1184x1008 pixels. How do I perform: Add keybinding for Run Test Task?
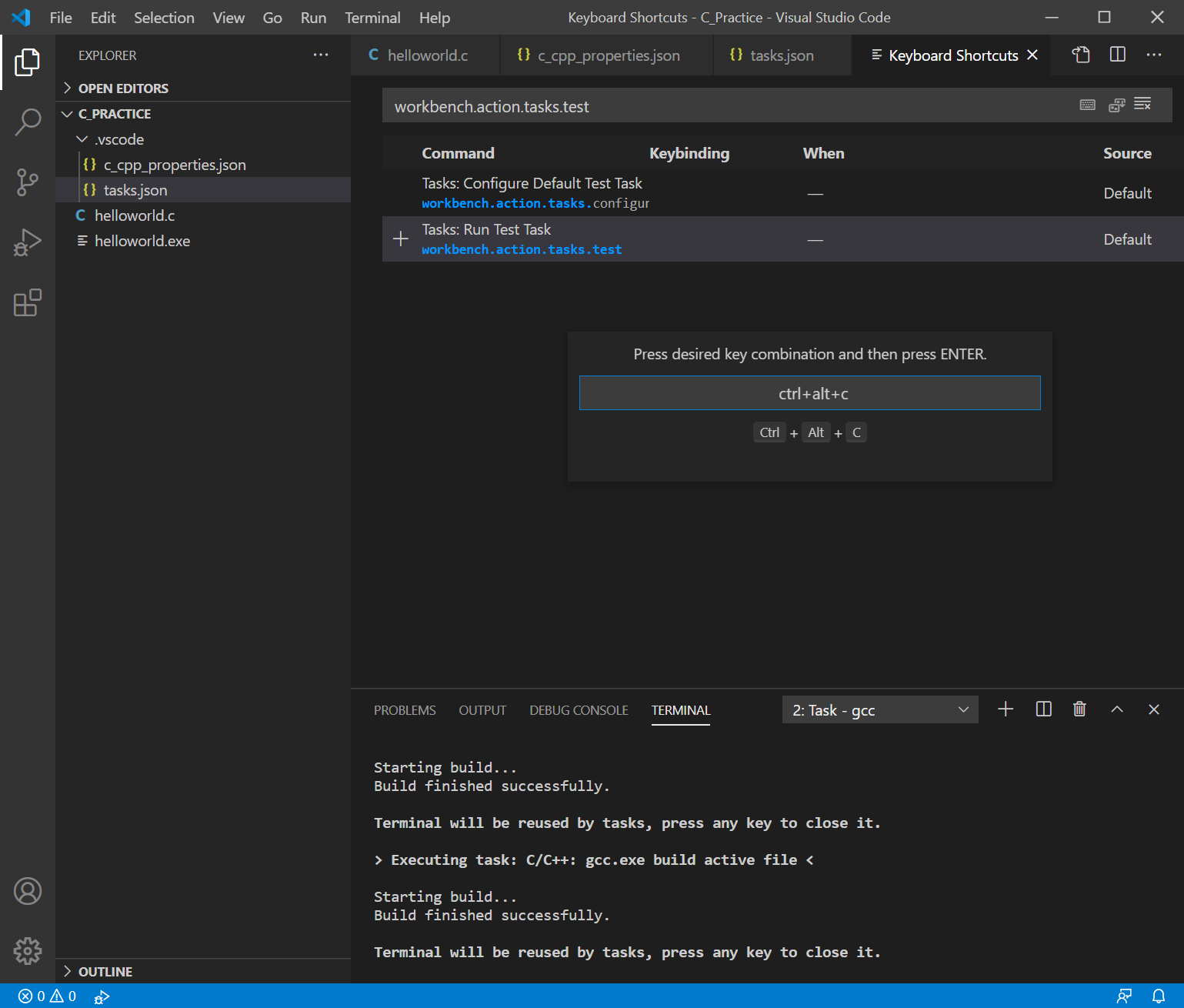(x=401, y=239)
